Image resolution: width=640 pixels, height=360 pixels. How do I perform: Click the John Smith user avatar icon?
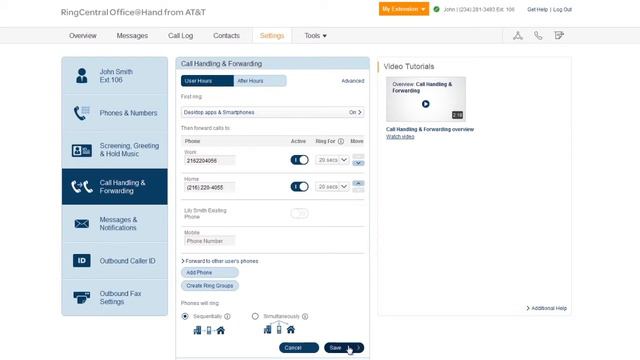(82, 76)
